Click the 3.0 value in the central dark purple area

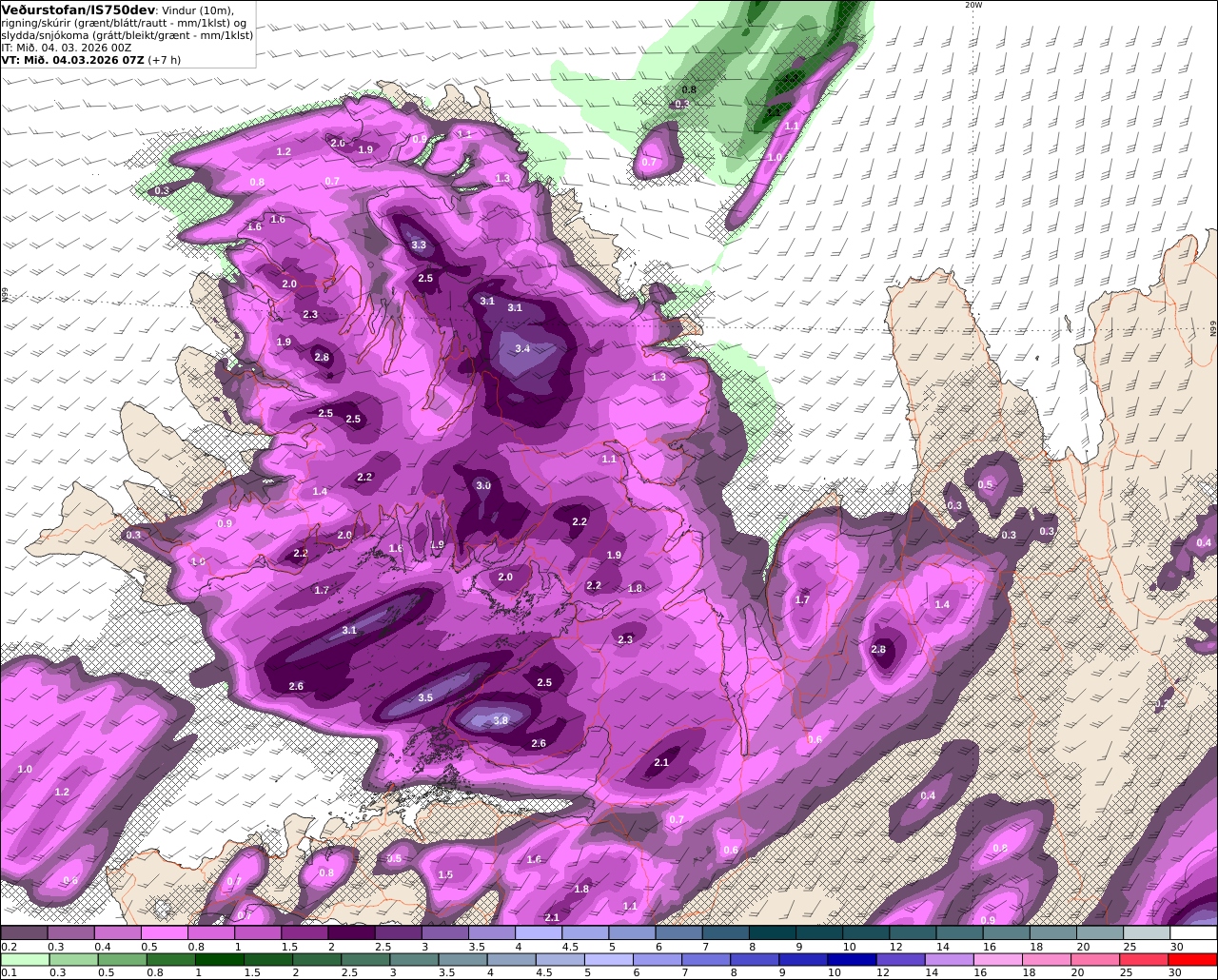click(483, 486)
